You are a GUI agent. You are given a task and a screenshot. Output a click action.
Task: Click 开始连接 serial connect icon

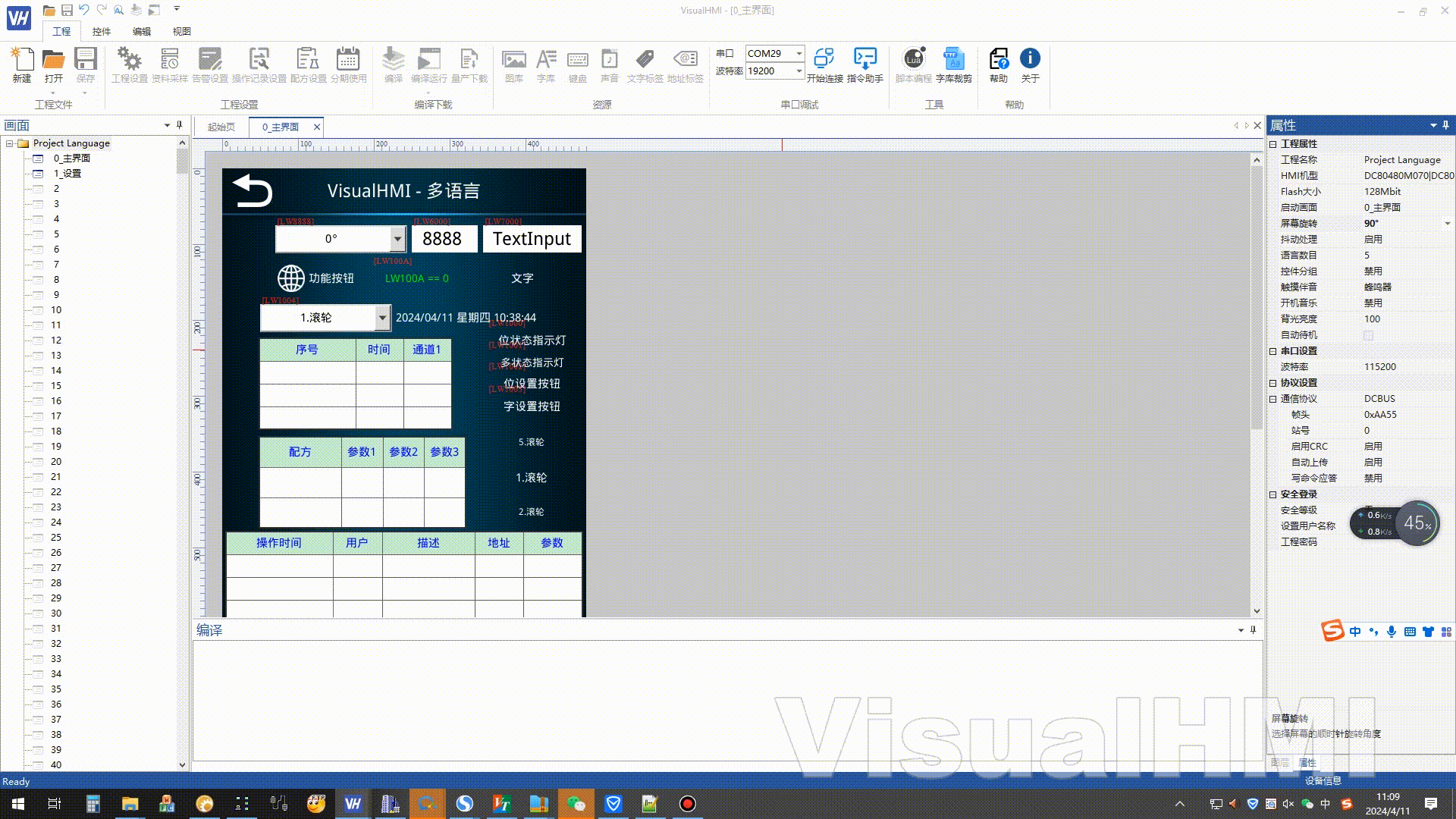pos(824,61)
